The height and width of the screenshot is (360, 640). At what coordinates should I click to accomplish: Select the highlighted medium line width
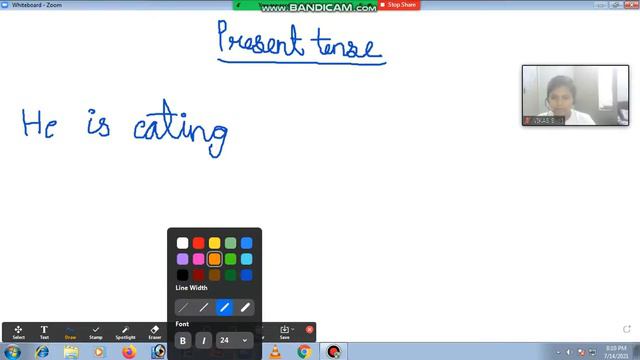point(224,307)
